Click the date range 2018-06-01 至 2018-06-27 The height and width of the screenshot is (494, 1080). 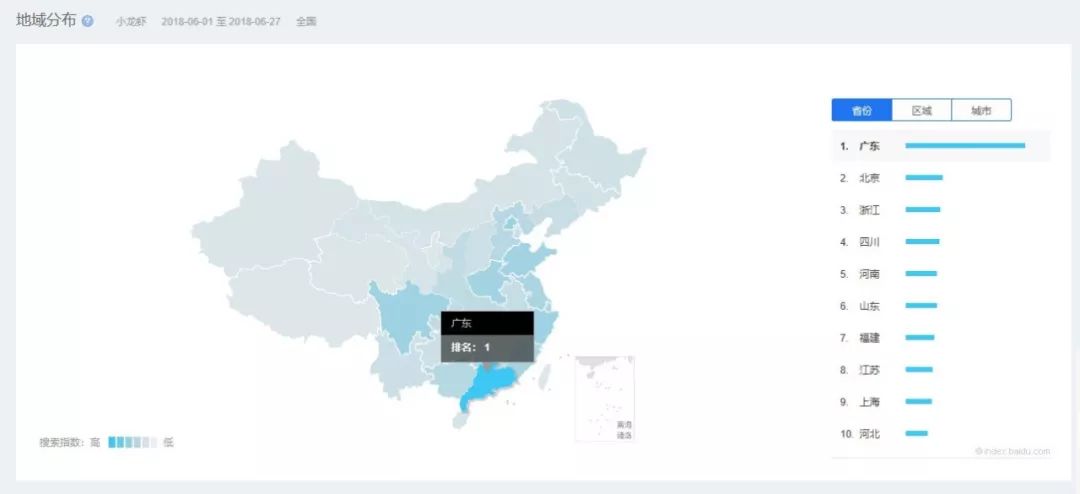(x=221, y=21)
